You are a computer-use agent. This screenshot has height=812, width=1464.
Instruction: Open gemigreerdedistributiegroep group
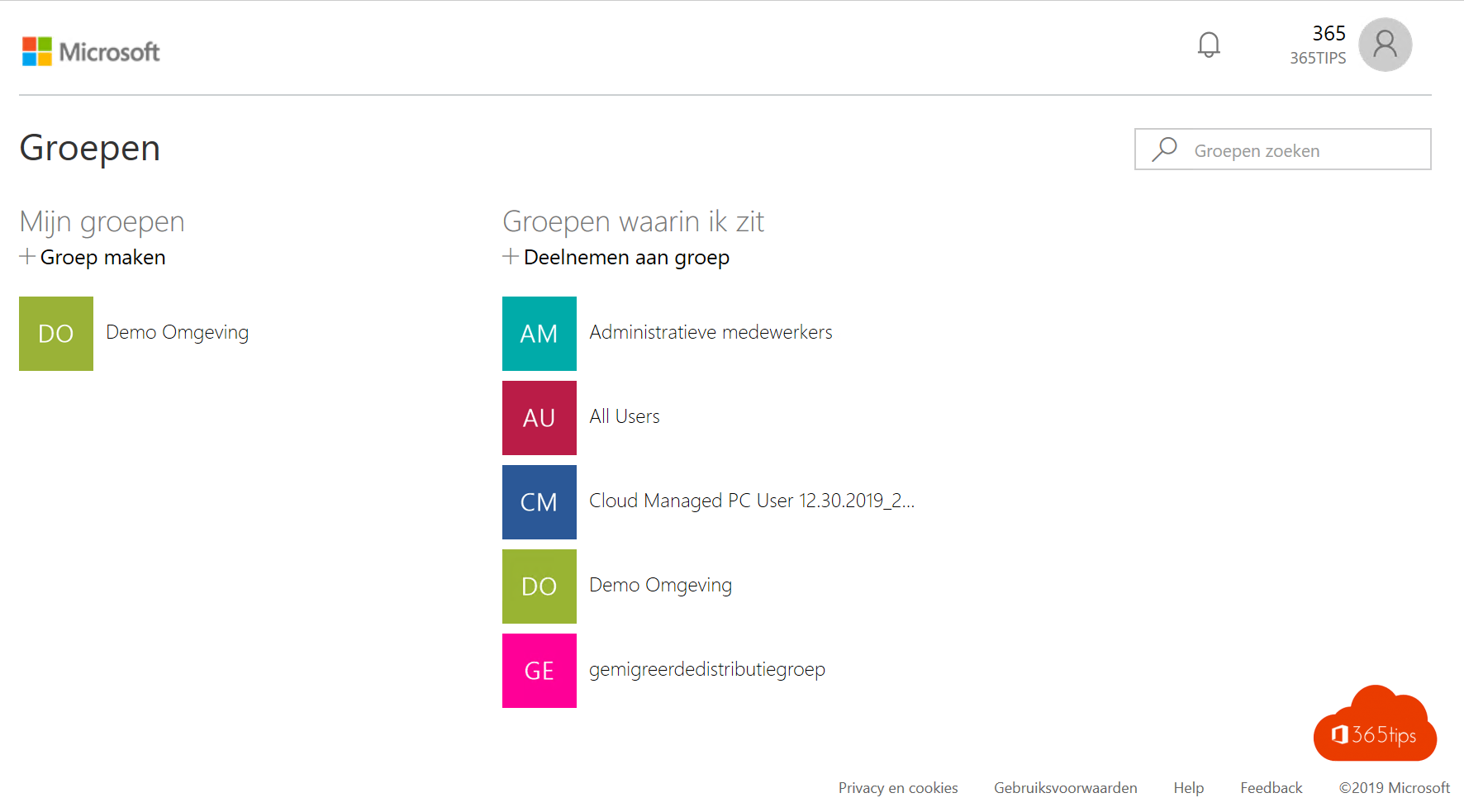pyautogui.click(x=707, y=670)
